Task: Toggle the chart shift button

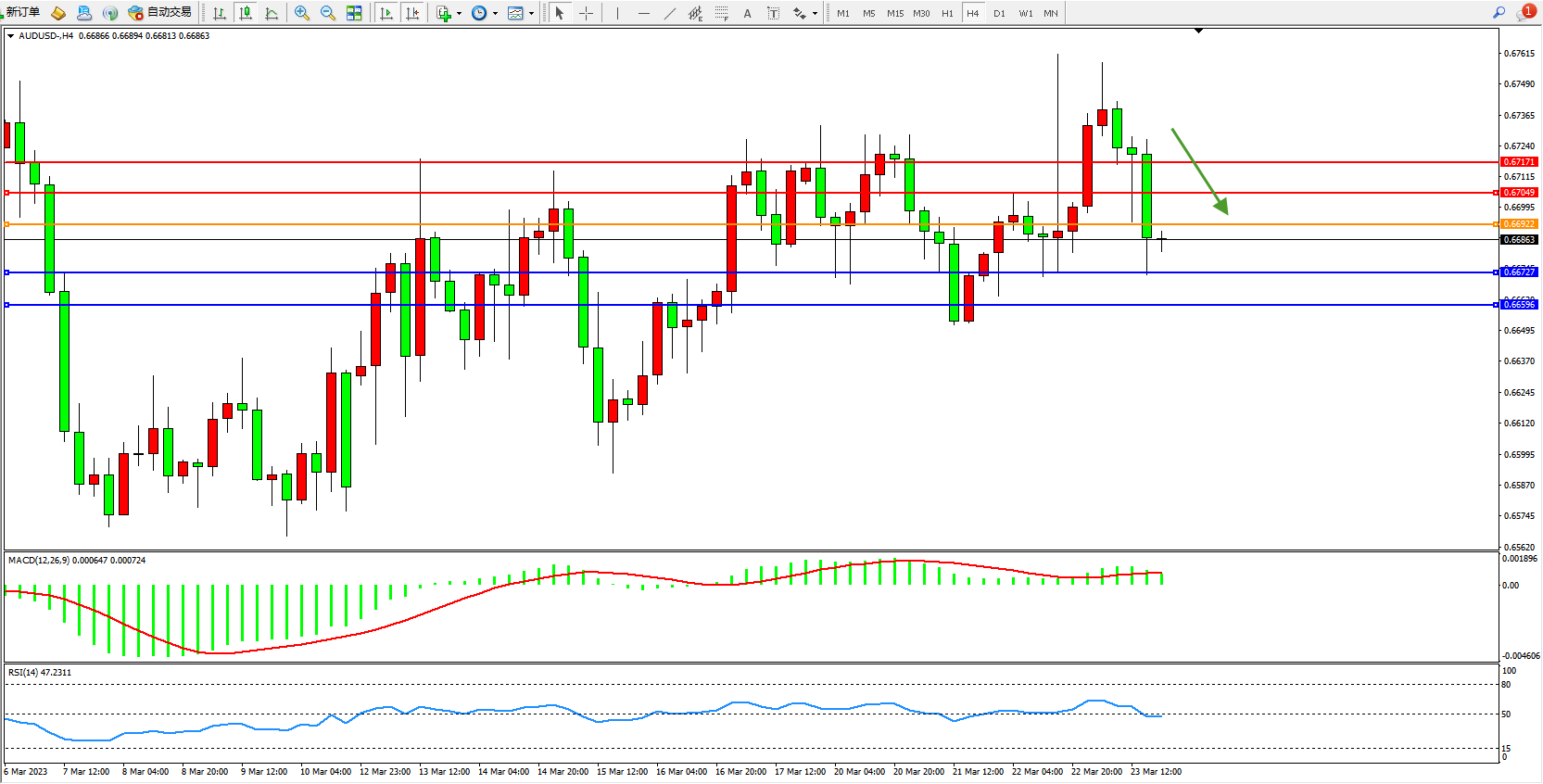Action: [x=412, y=13]
